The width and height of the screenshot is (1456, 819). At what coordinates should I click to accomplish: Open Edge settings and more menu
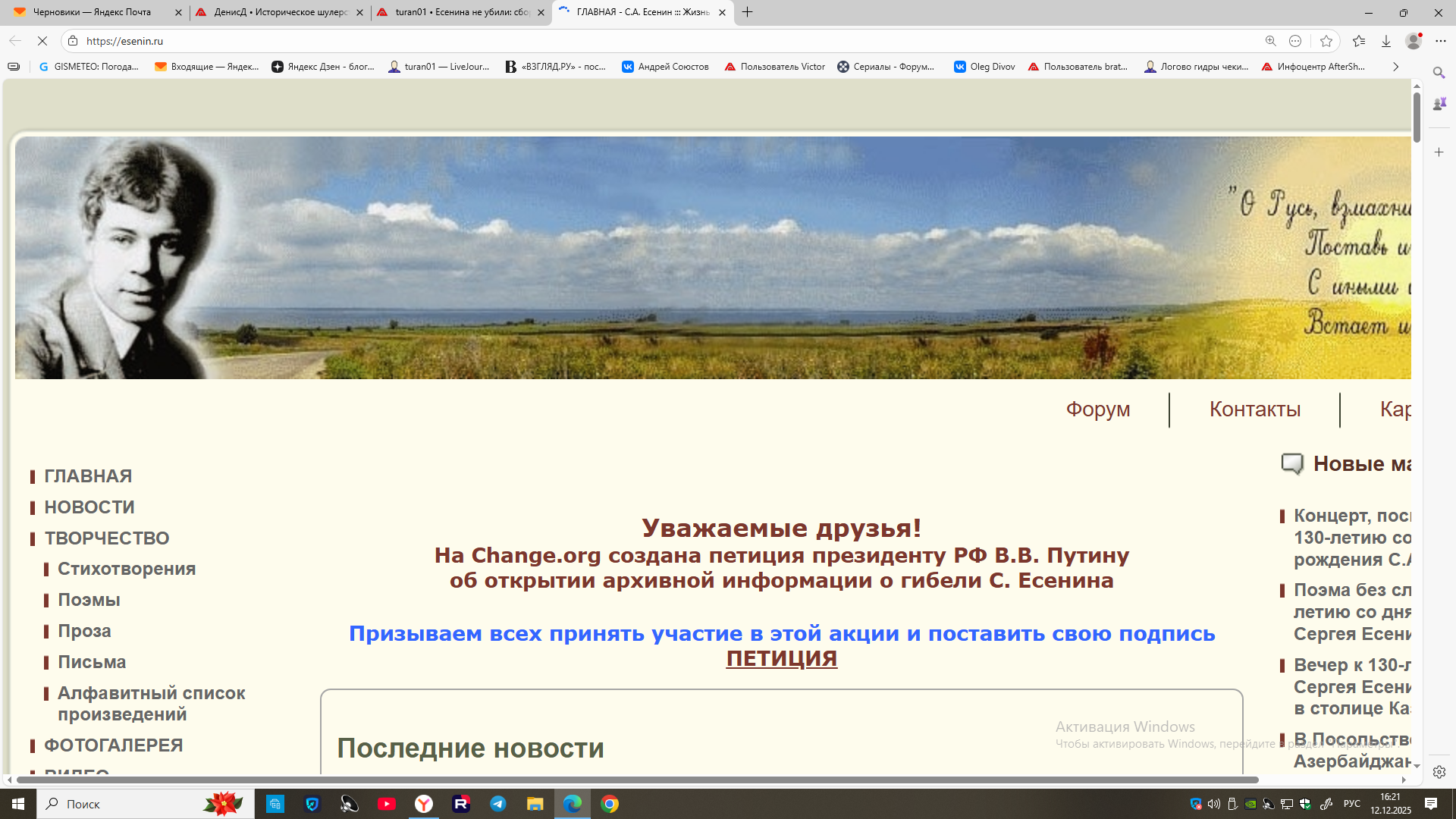pos(1441,41)
